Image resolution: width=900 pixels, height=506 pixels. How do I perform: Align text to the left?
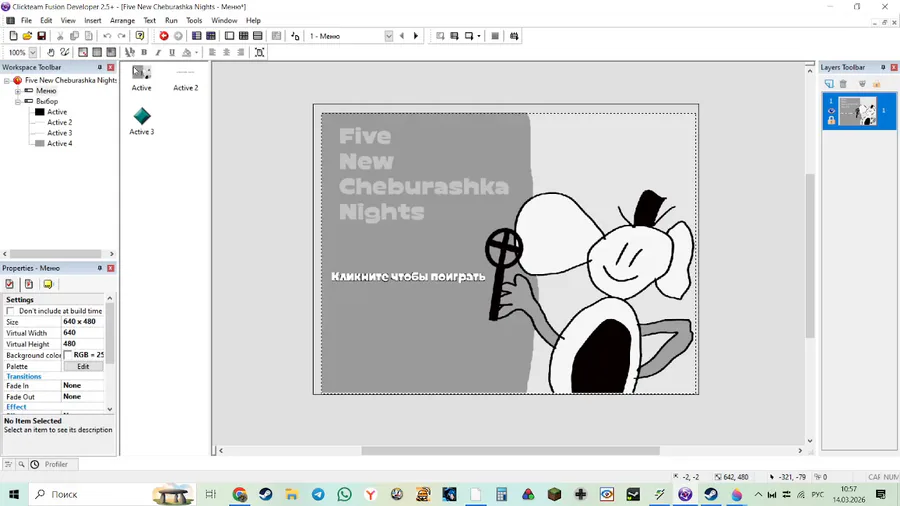tap(212, 52)
